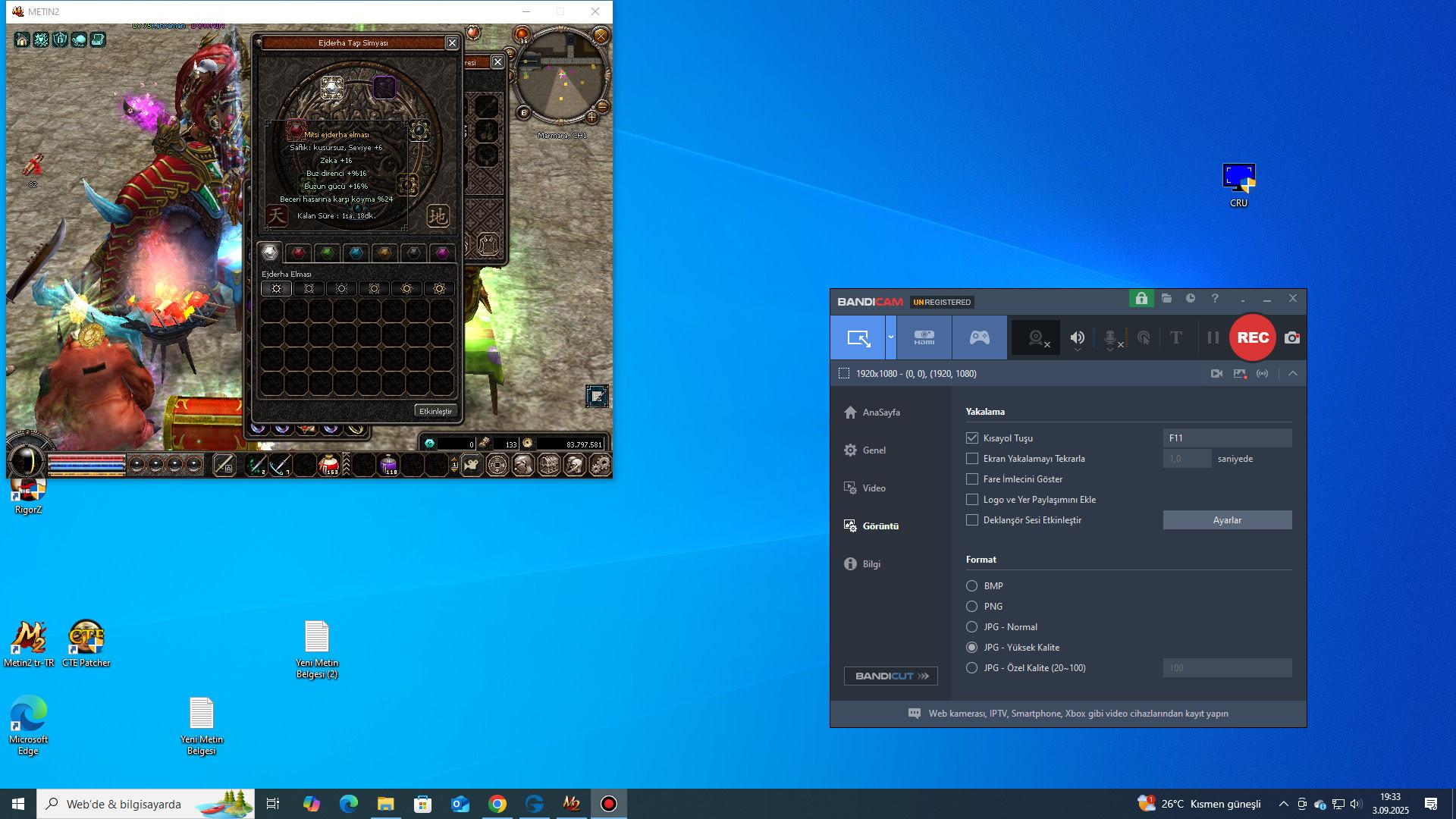Click the live broadcast signal icon
Viewport: 1456px width, 819px height.
(x=1262, y=374)
